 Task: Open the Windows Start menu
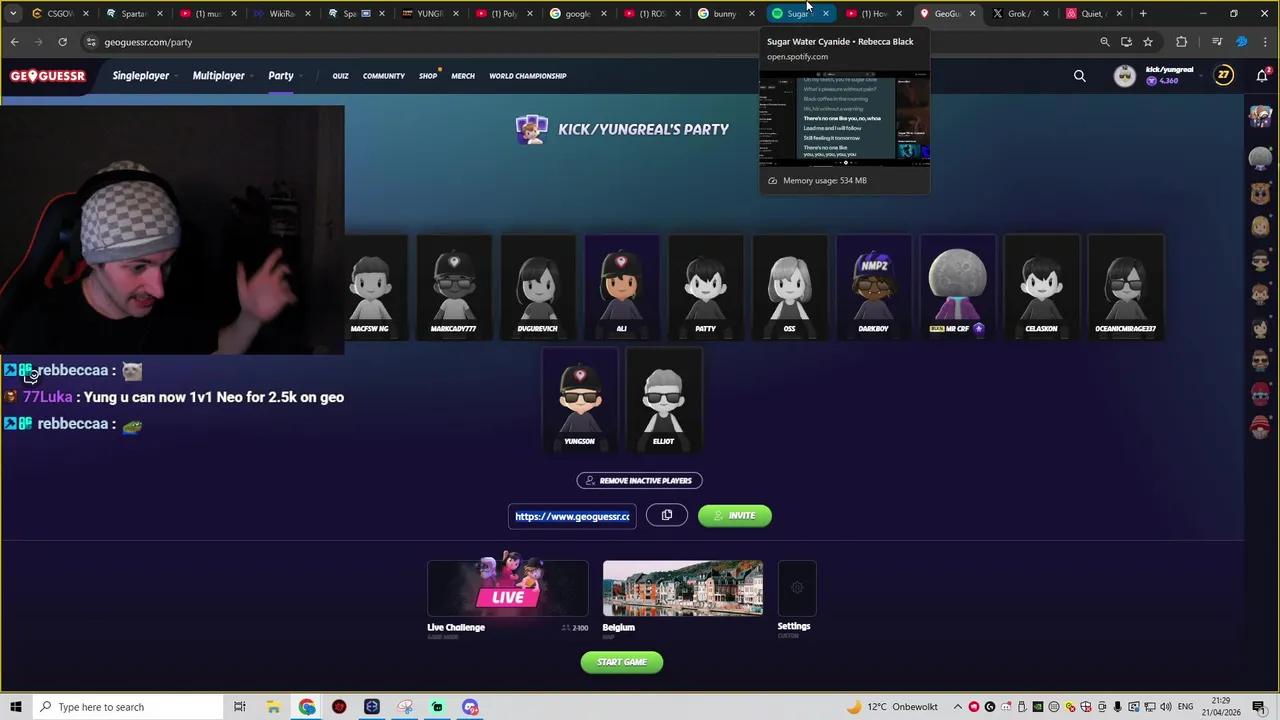[15, 707]
